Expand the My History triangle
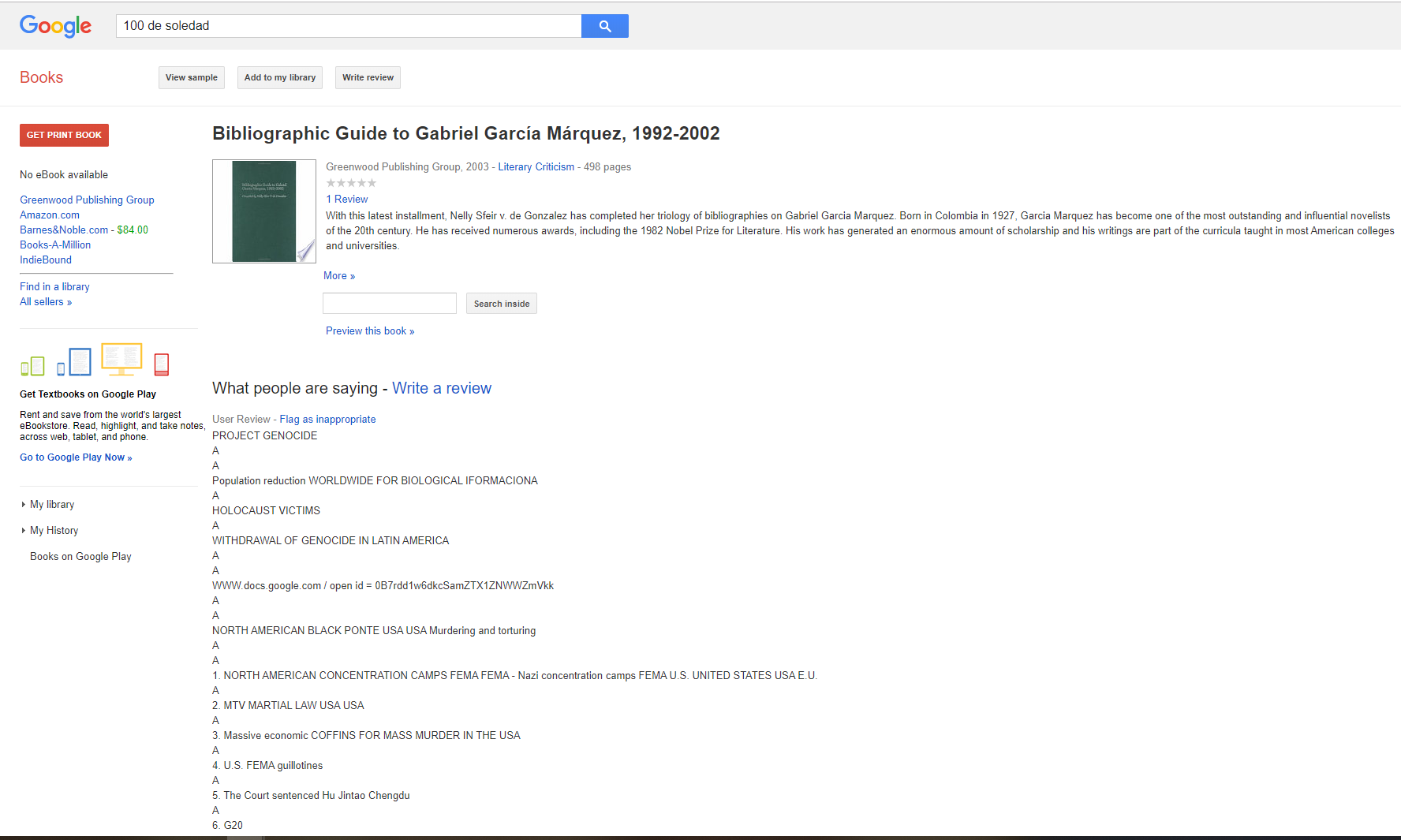The height and width of the screenshot is (840, 1401). [x=24, y=531]
